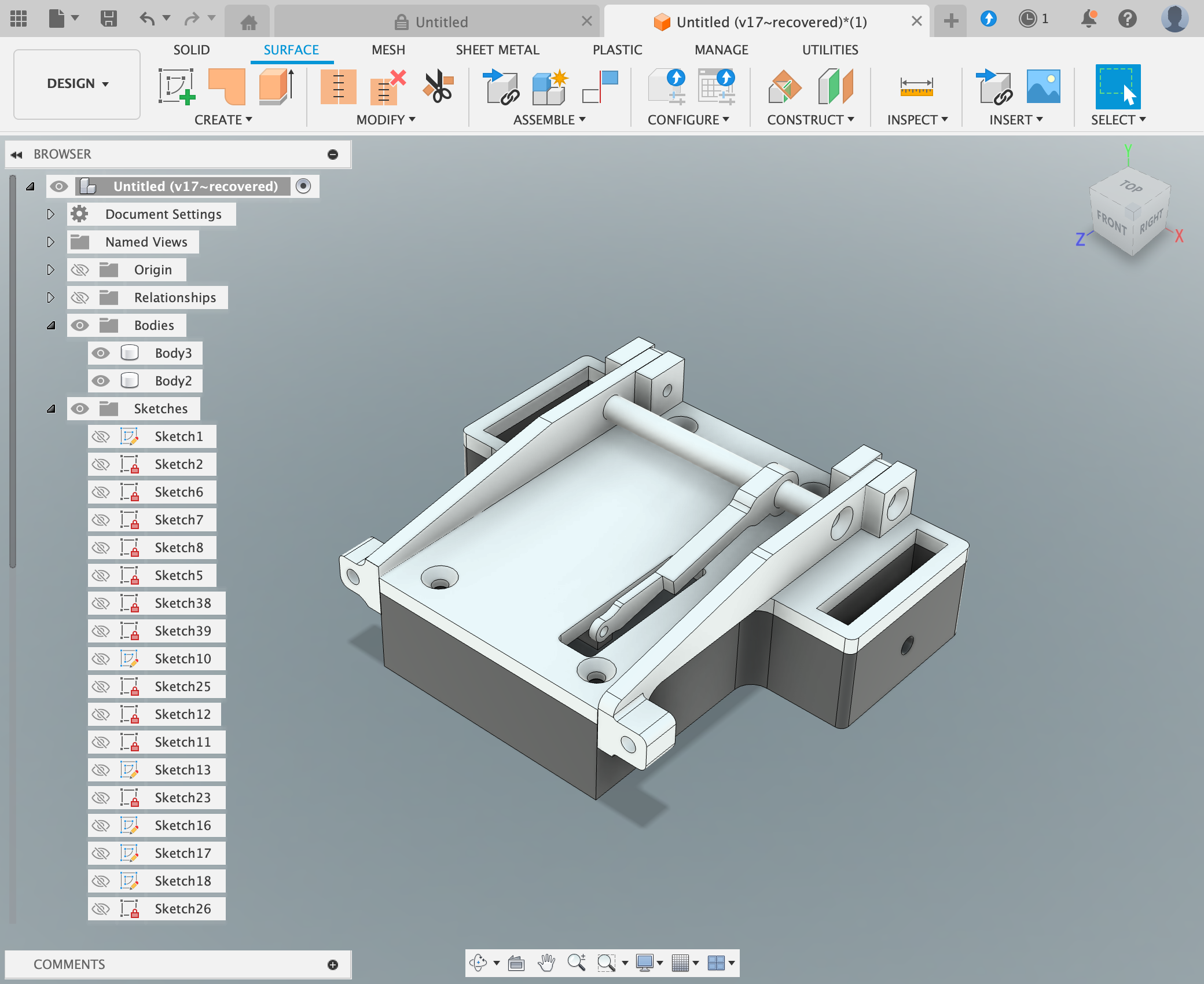
Task: Click the Midplane construct icon
Action: tap(835, 87)
